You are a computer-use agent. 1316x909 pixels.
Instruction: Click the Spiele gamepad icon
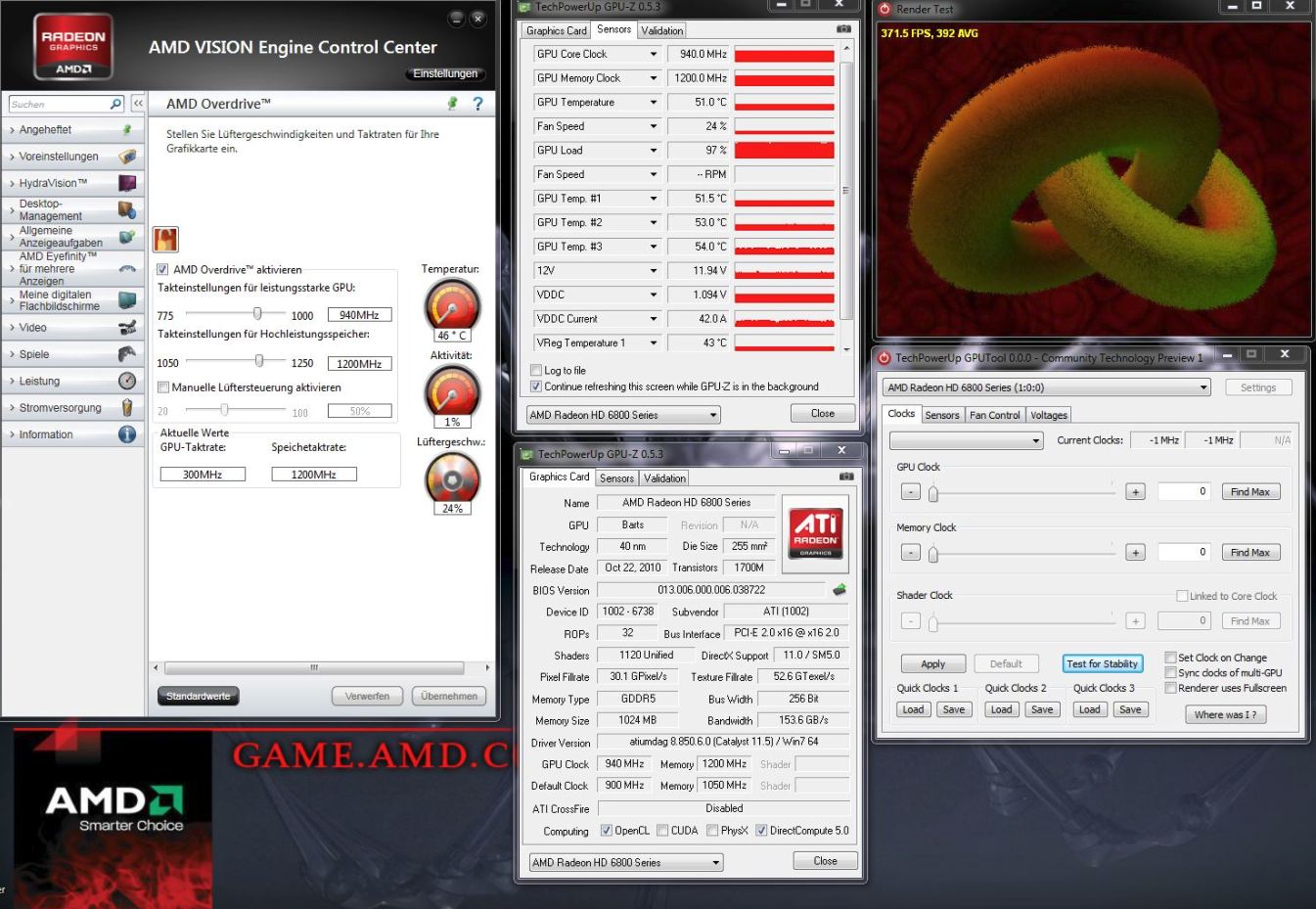point(127,354)
